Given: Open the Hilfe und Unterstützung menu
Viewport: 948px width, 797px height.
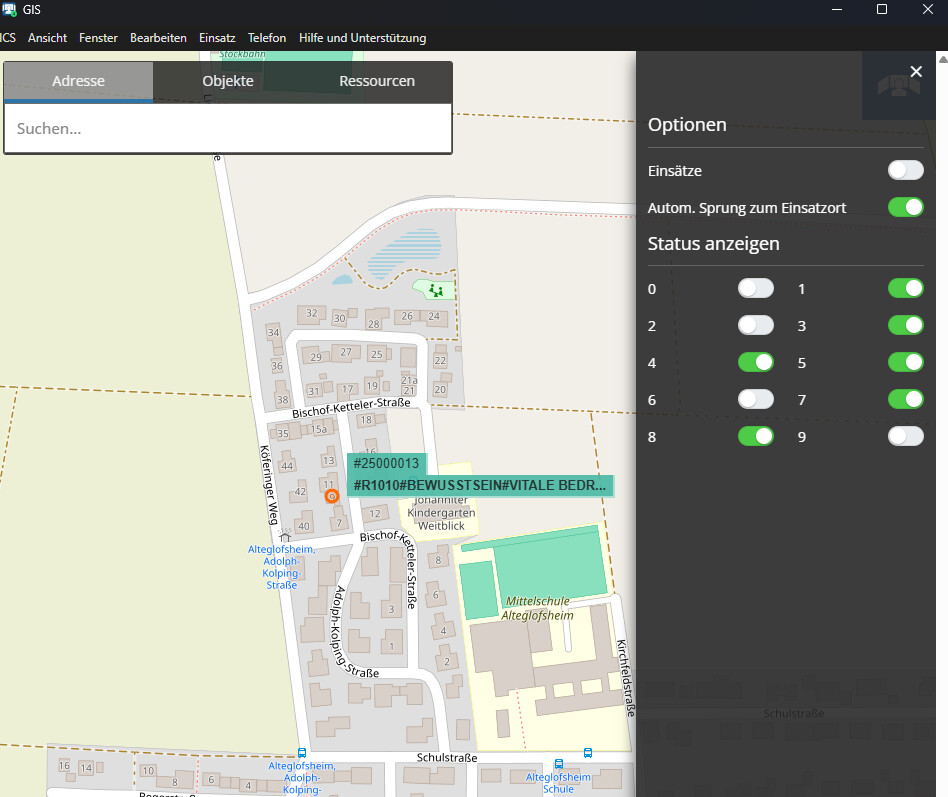Looking at the screenshot, I should point(362,38).
